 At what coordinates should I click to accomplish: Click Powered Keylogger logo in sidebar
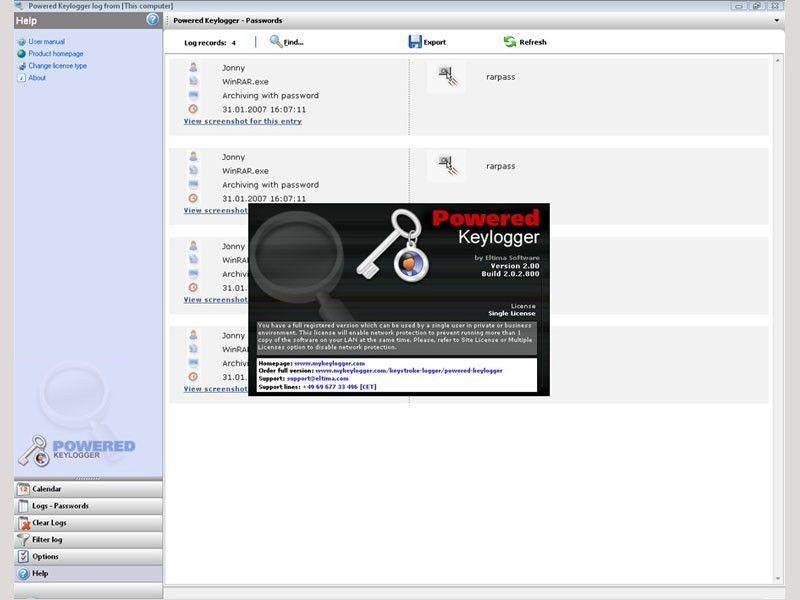point(77,449)
